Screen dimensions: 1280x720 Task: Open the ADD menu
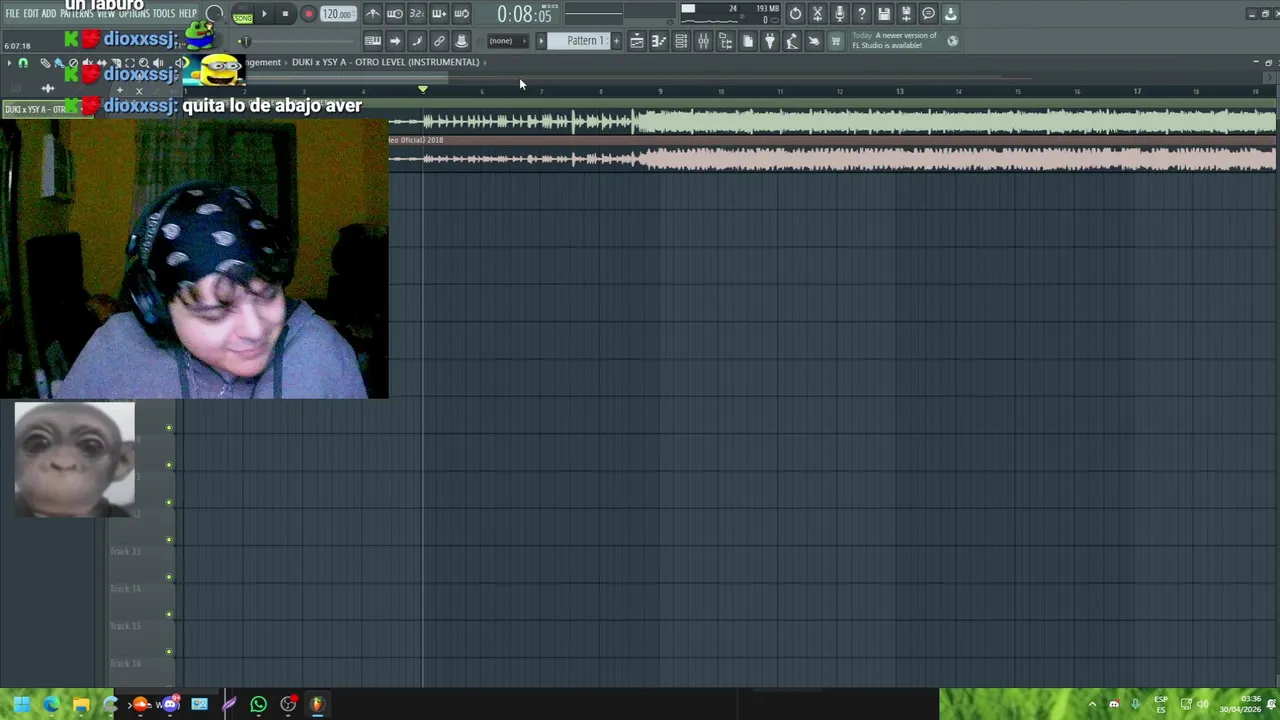tap(49, 14)
